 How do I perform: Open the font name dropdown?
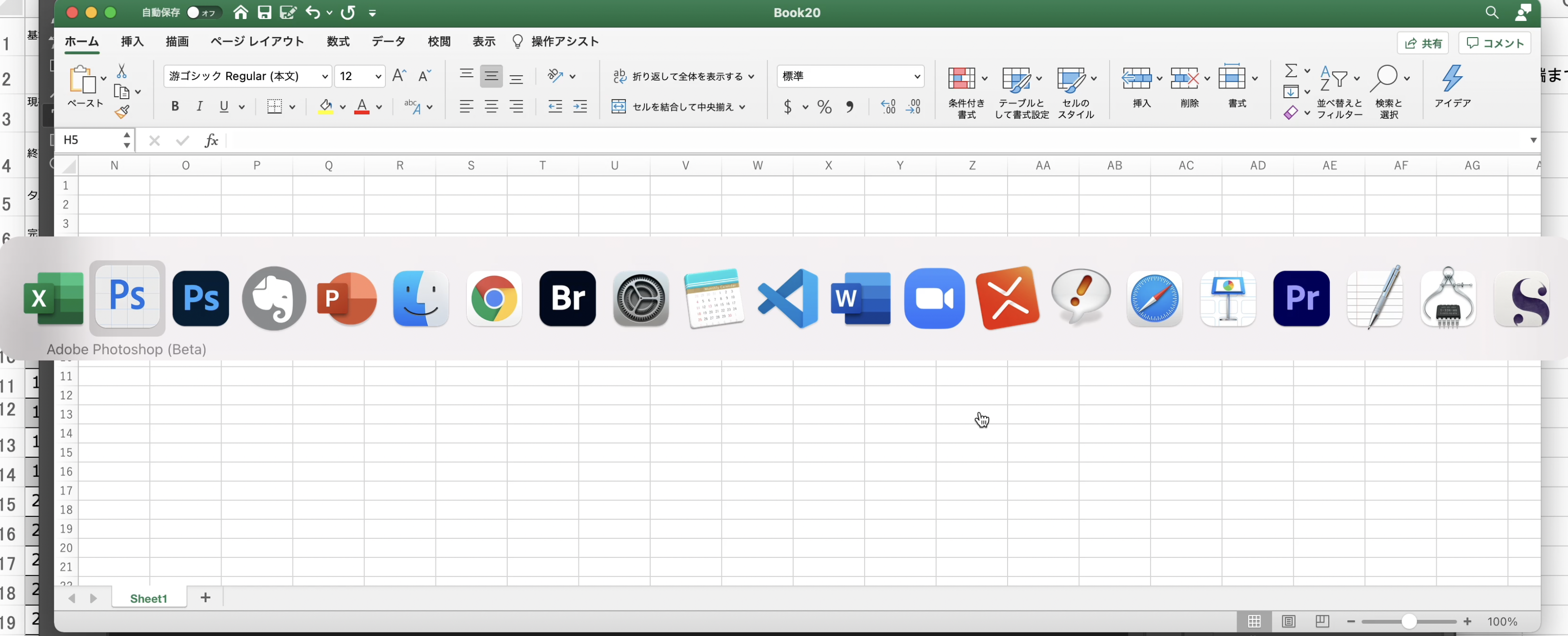(x=325, y=76)
